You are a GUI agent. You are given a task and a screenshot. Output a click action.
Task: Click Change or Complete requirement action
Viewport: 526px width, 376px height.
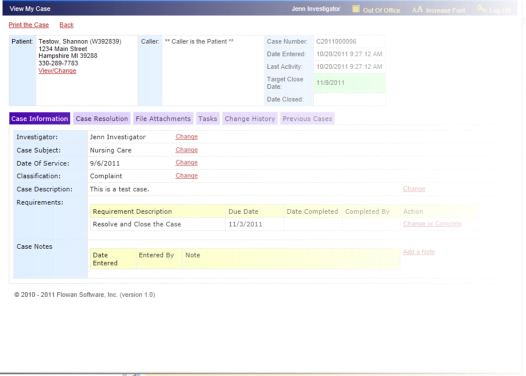(432, 224)
